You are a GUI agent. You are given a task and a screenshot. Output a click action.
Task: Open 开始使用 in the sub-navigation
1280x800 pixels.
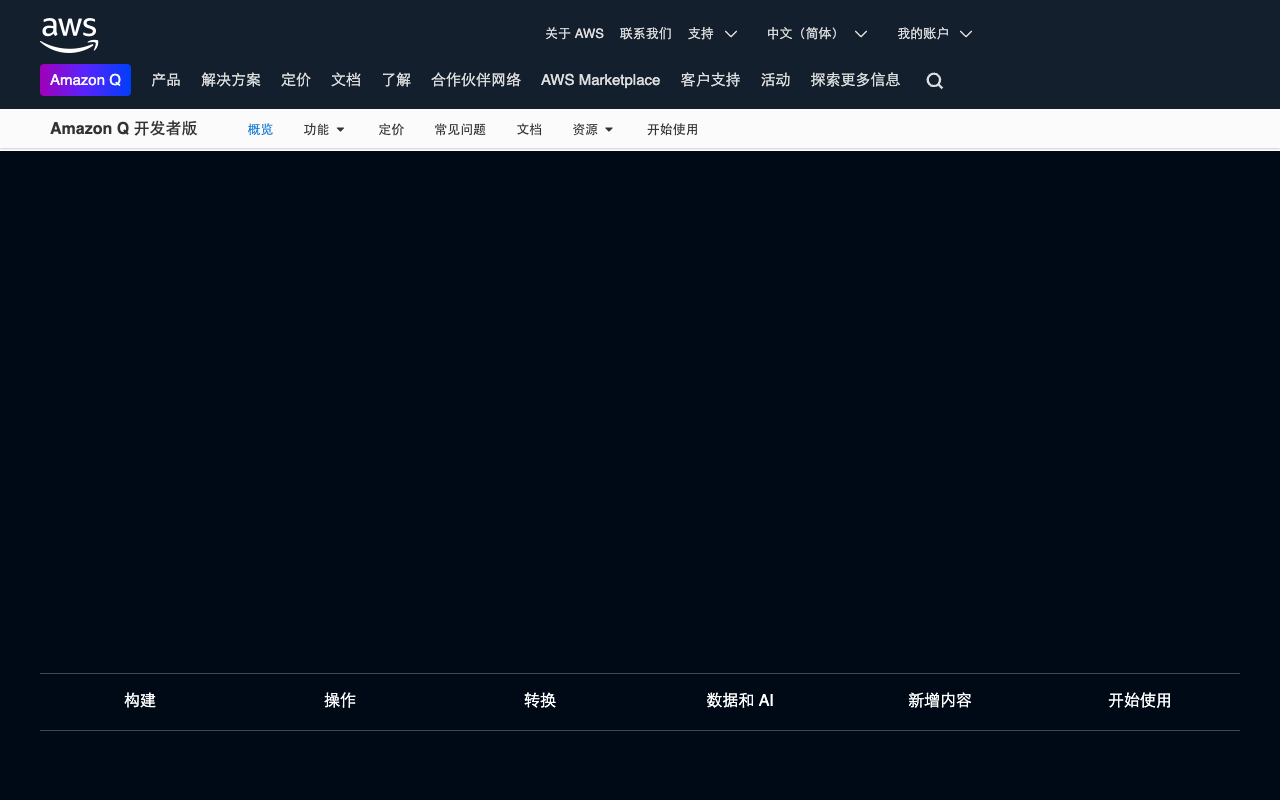[672, 130]
